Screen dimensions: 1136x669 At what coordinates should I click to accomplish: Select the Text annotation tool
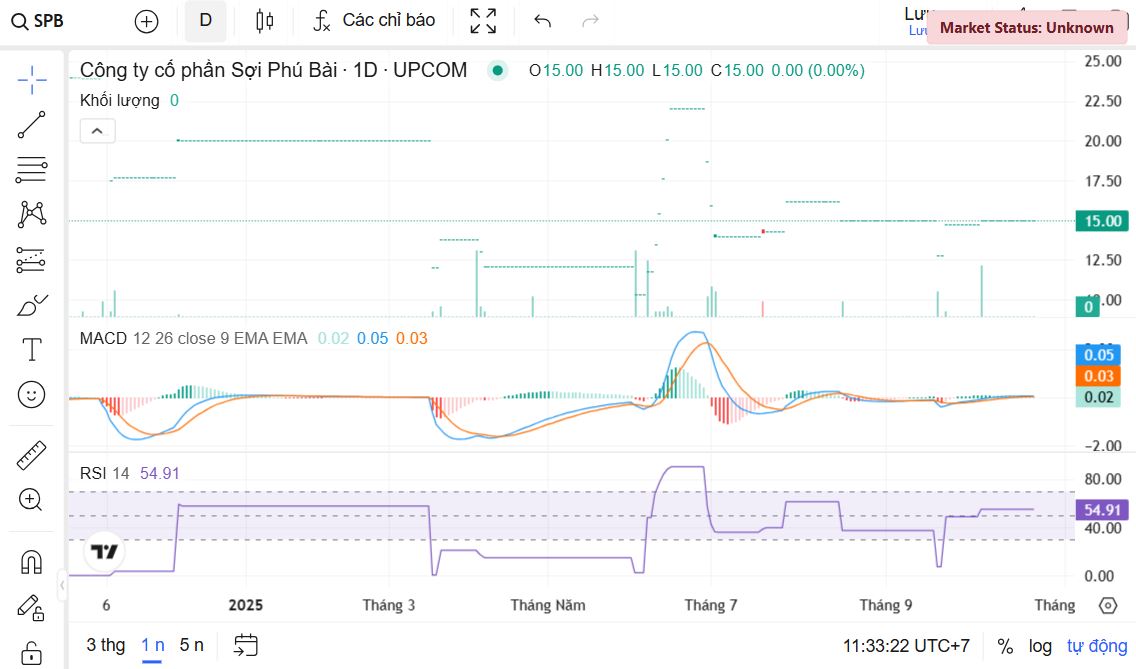(32, 350)
